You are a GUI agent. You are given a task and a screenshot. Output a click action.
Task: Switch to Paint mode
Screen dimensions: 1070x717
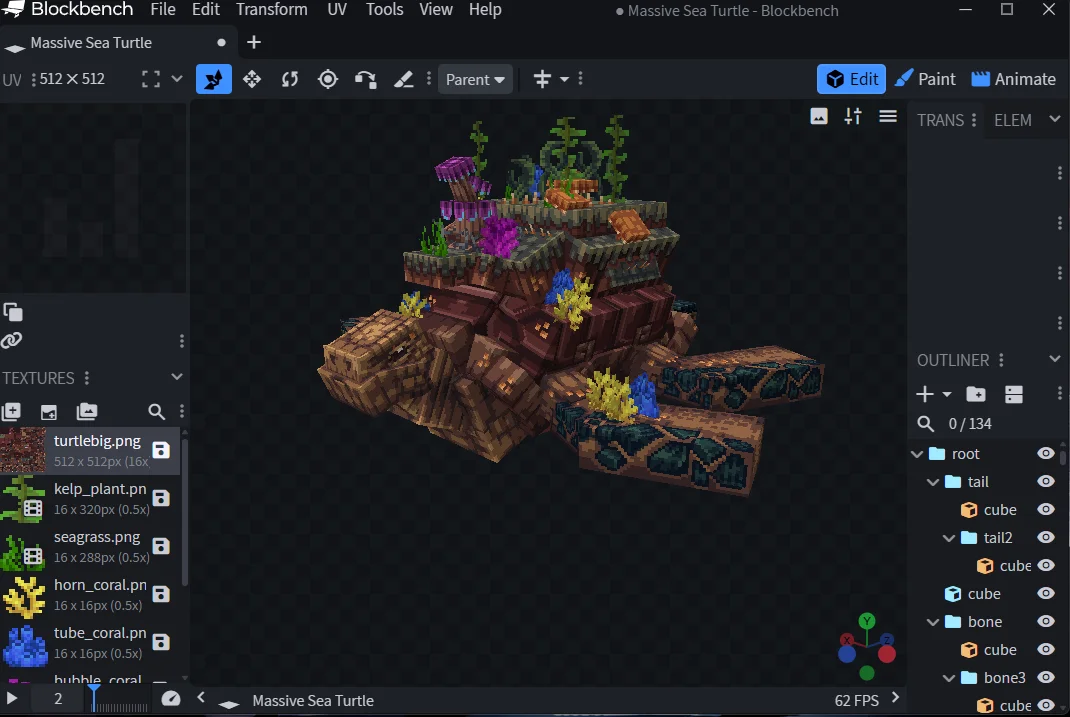coord(925,79)
